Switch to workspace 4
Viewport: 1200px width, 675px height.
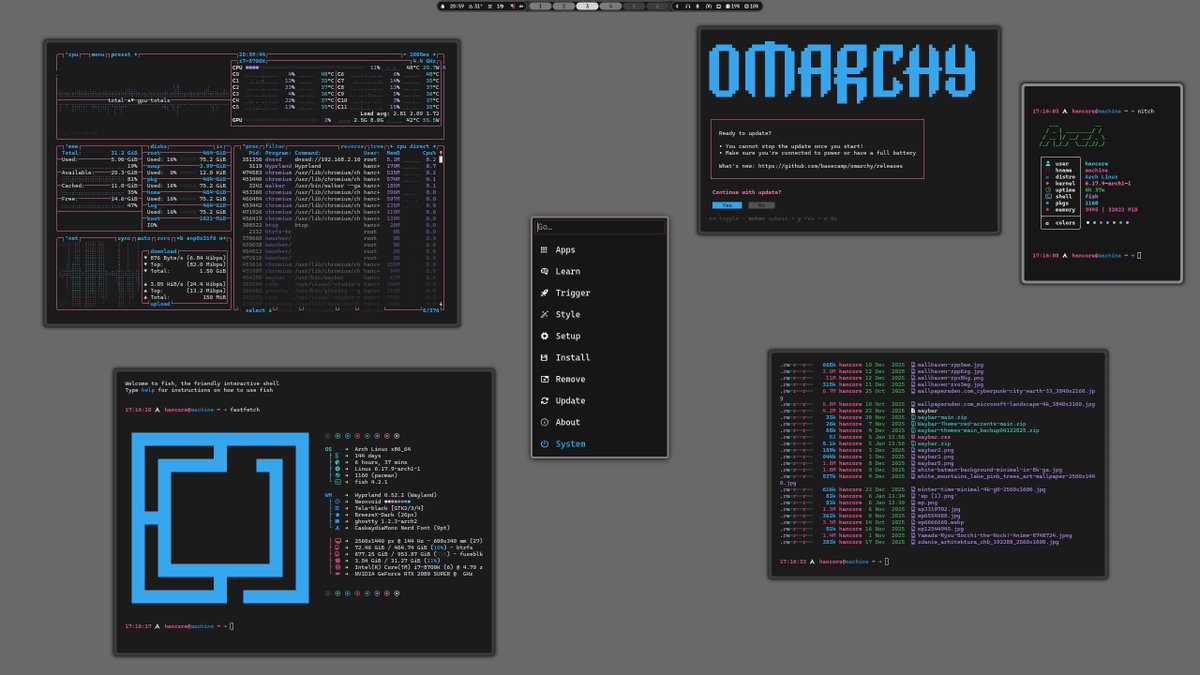[x=611, y=6]
